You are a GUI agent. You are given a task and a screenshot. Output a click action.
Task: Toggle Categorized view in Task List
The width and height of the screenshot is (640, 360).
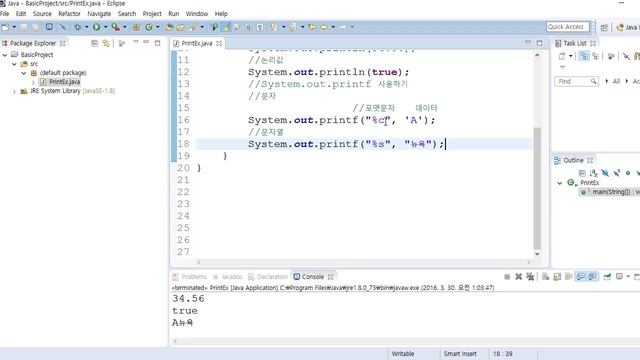point(584,56)
